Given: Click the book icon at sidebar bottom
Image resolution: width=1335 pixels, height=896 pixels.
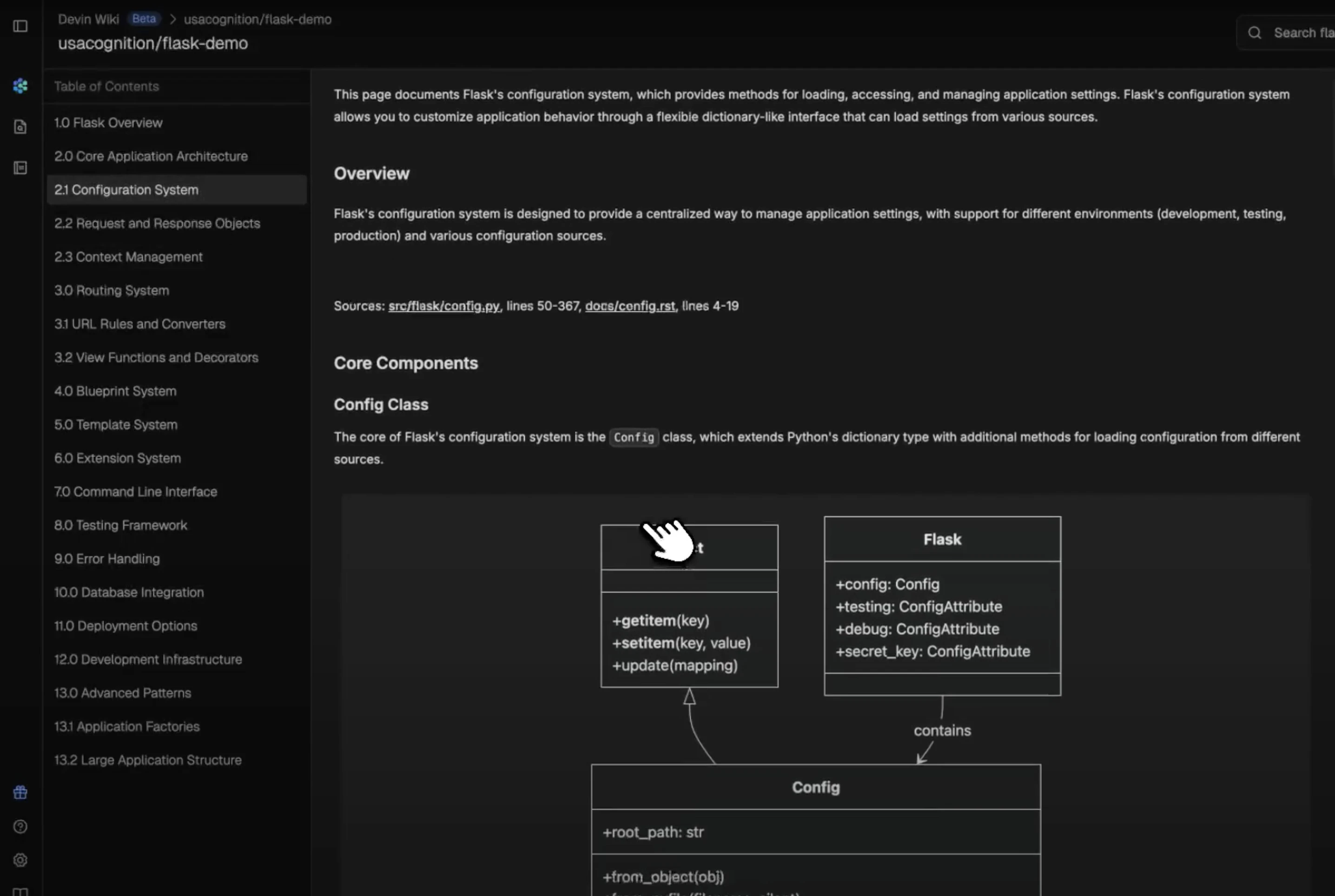Looking at the screenshot, I should [x=20, y=891].
